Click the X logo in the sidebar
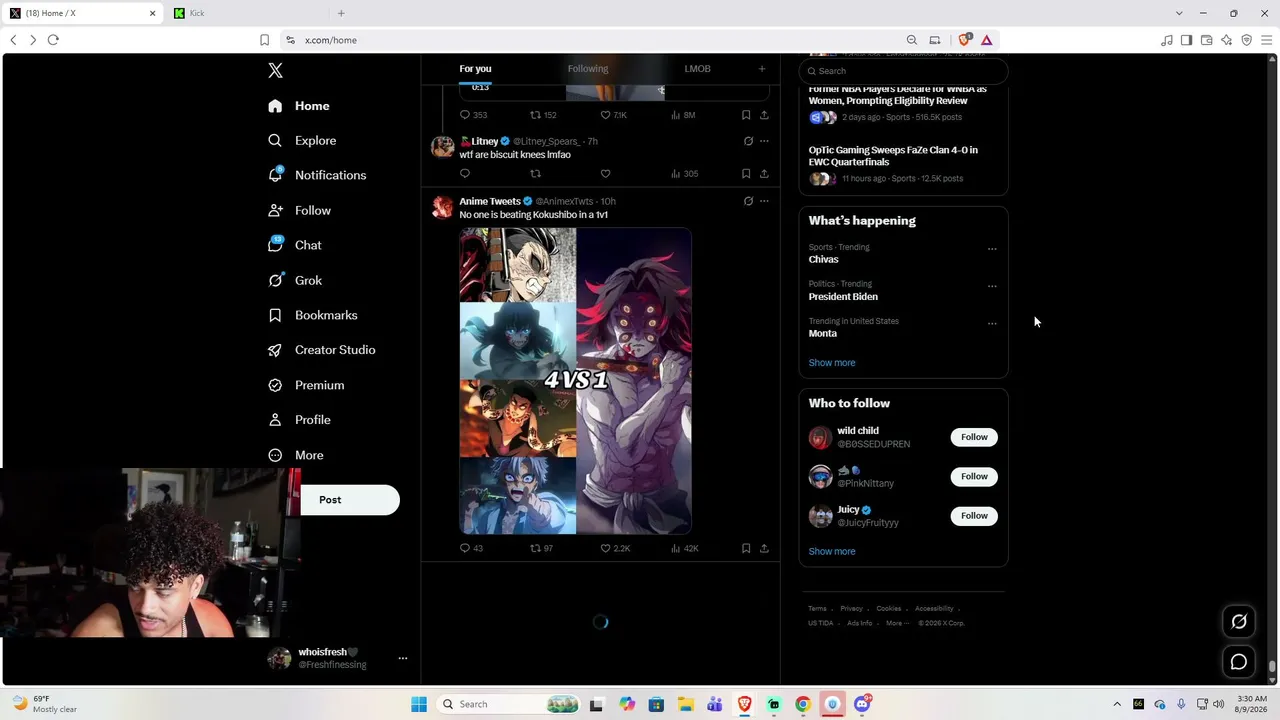This screenshot has height=720, width=1280. 276,70
